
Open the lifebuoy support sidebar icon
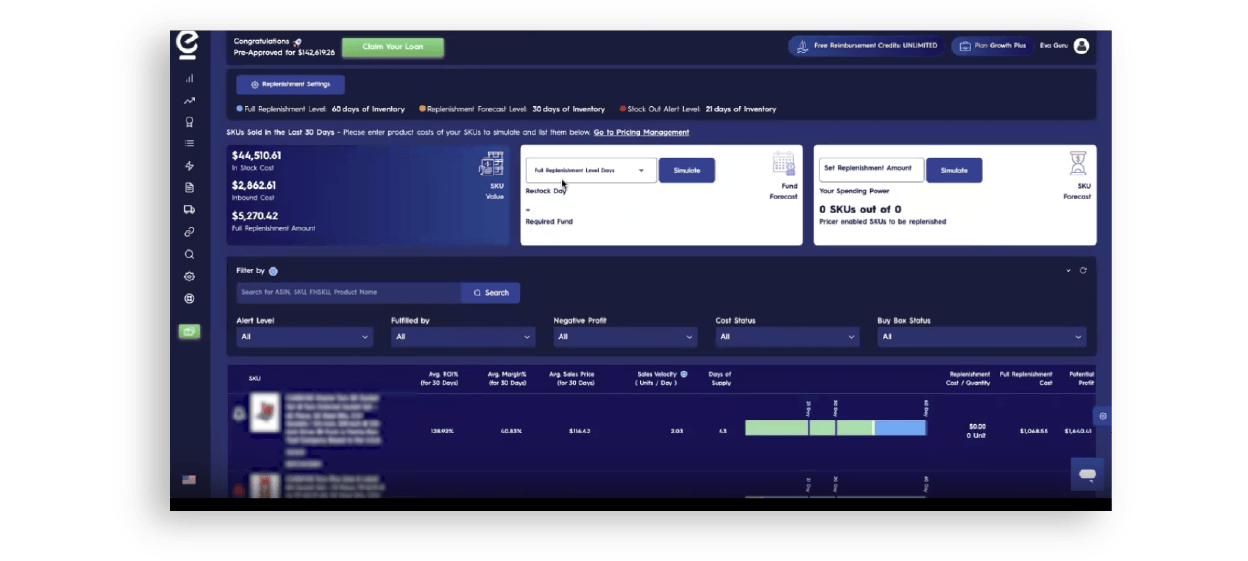pos(189,298)
